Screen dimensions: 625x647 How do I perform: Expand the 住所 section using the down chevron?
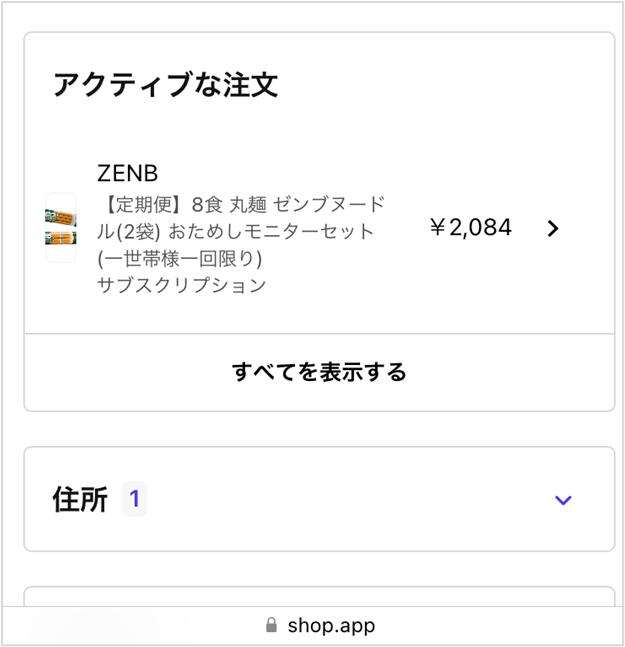tap(563, 500)
